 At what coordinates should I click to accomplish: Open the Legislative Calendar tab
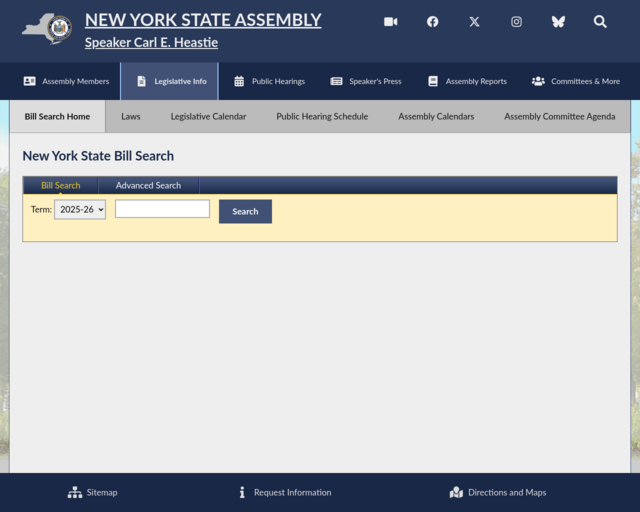coord(208,116)
